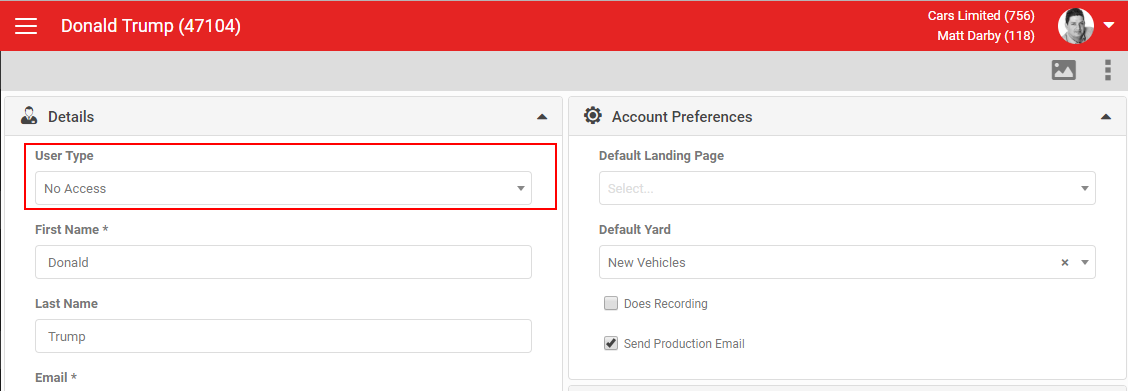Open the vertical three-dot options menu
Screen dimensions: 1128x391
coord(1107,70)
